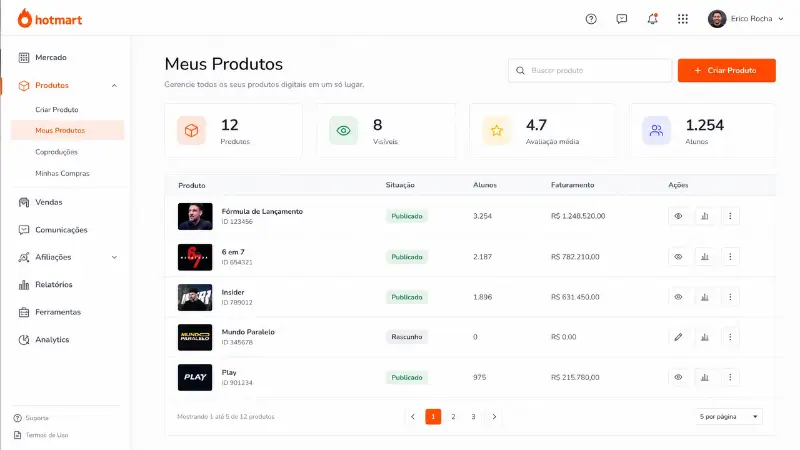Image resolution: width=800 pixels, height=450 pixels.
Task: Expand the Erico Rocha account dropdown arrow
Action: 781,19
